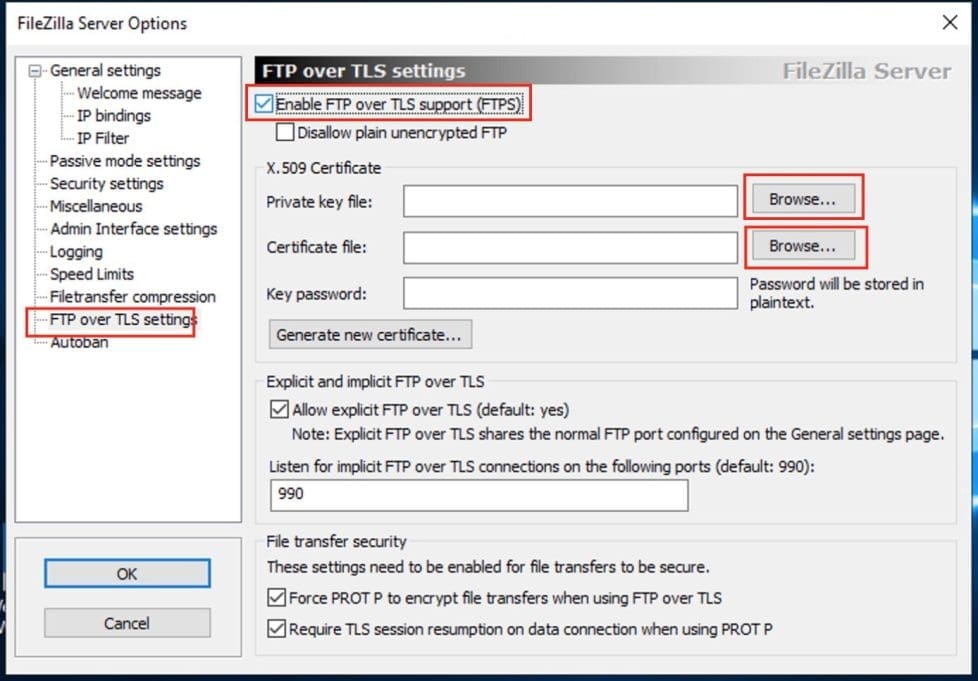Image resolution: width=978 pixels, height=681 pixels.
Task: Select Autoban in the settings tree
Action: [79, 343]
